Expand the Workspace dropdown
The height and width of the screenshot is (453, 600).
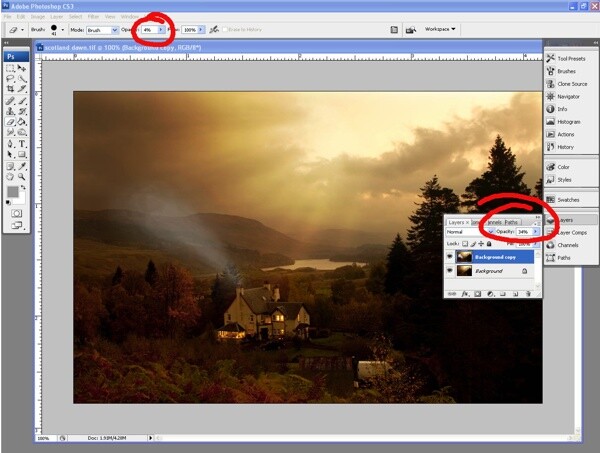pyautogui.click(x=440, y=29)
